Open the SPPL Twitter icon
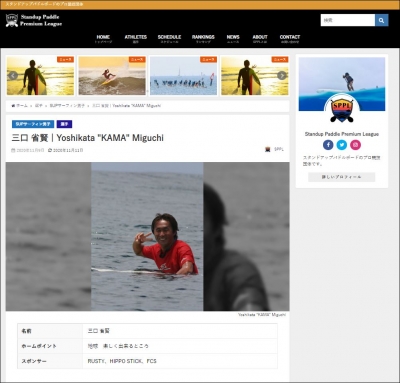The image size is (400, 383). tap(342, 145)
